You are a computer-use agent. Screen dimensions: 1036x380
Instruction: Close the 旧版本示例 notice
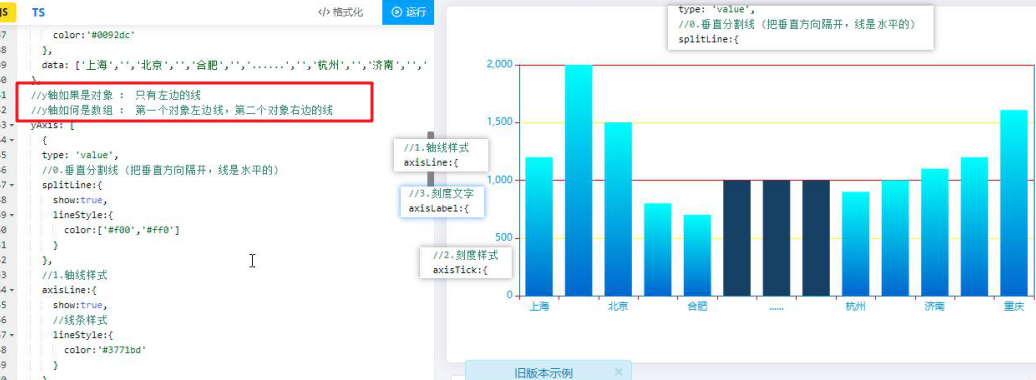click(x=618, y=372)
